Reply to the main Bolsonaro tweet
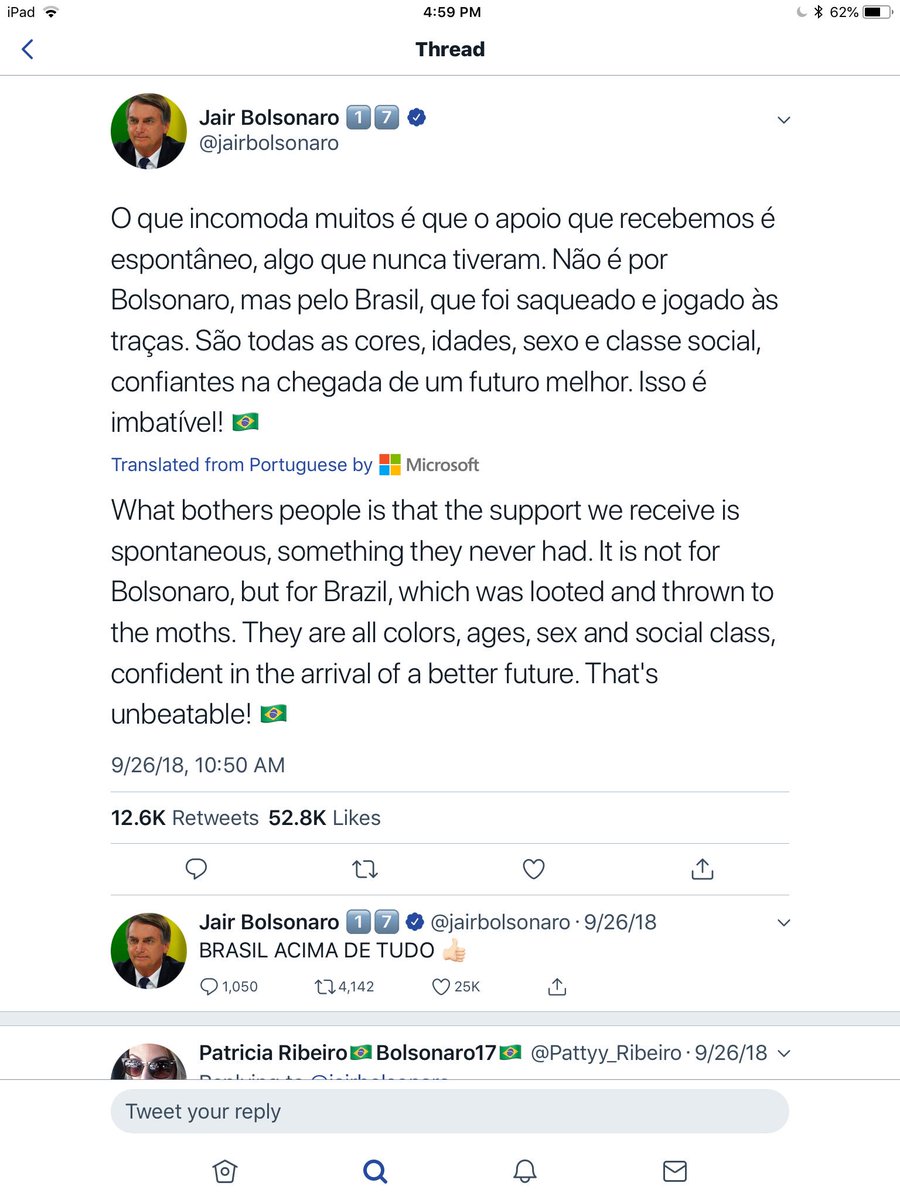 197,869
